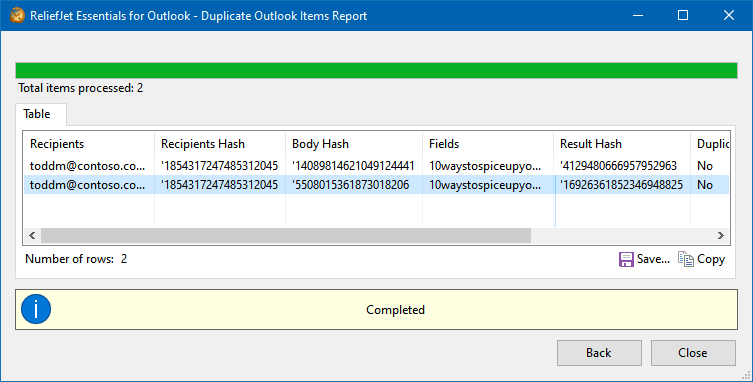Image resolution: width=753 pixels, height=382 pixels.
Task: Click the Result Hash column header
Action: pyautogui.click(x=622, y=144)
